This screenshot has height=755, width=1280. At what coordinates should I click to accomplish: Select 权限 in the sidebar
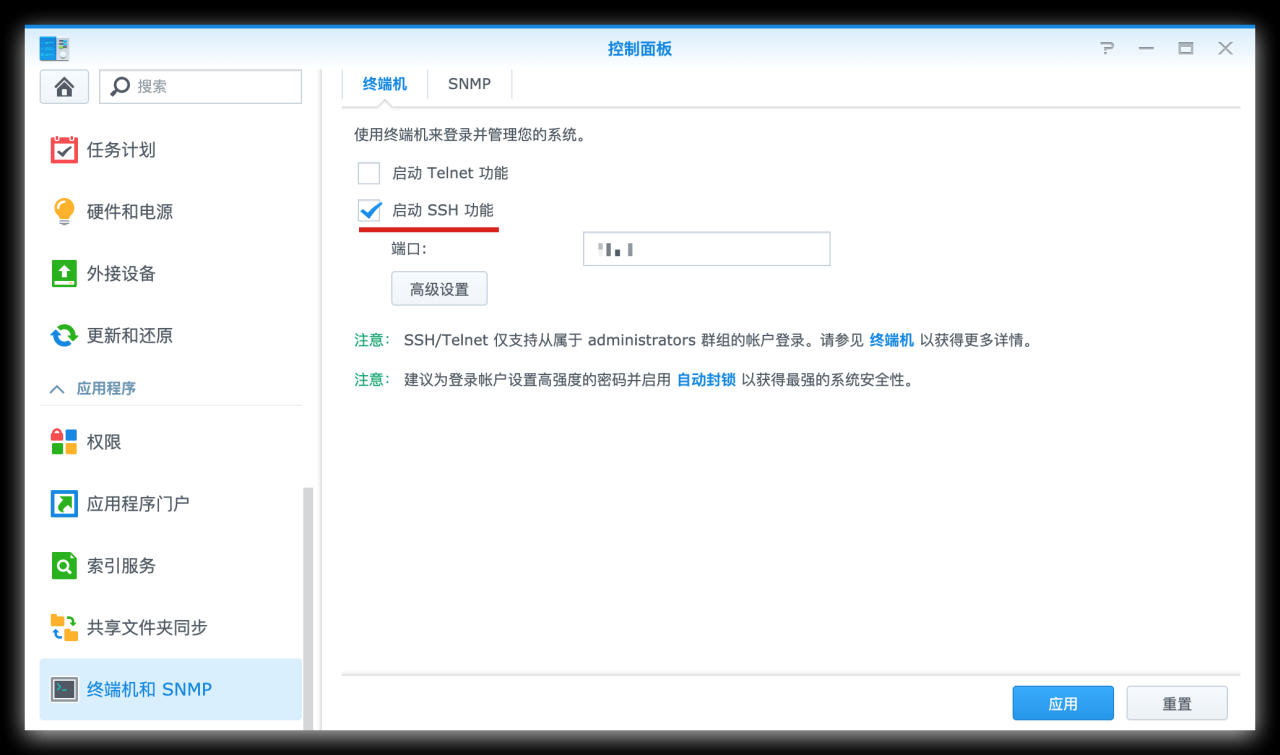click(x=171, y=442)
